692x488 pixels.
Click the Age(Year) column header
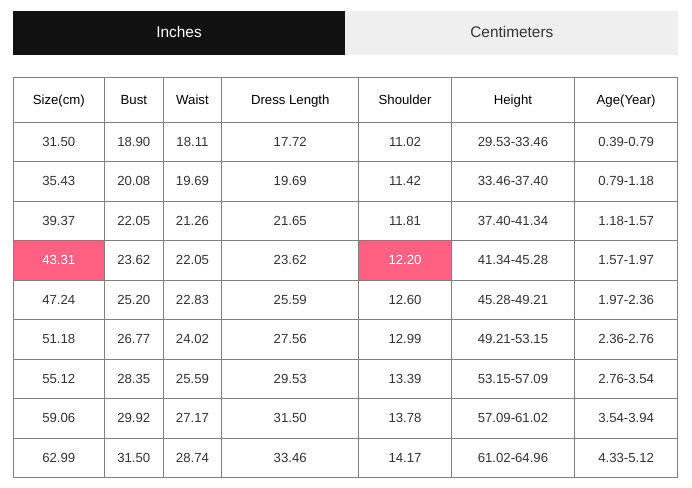click(x=626, y=100)
